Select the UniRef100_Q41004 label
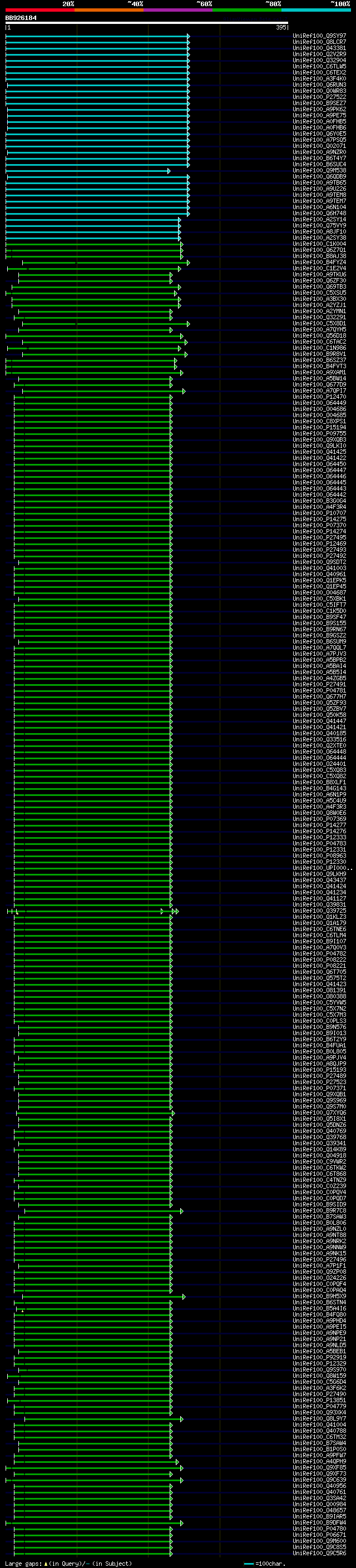This screenshot has width=356, height=1568. coord(319,1424)
